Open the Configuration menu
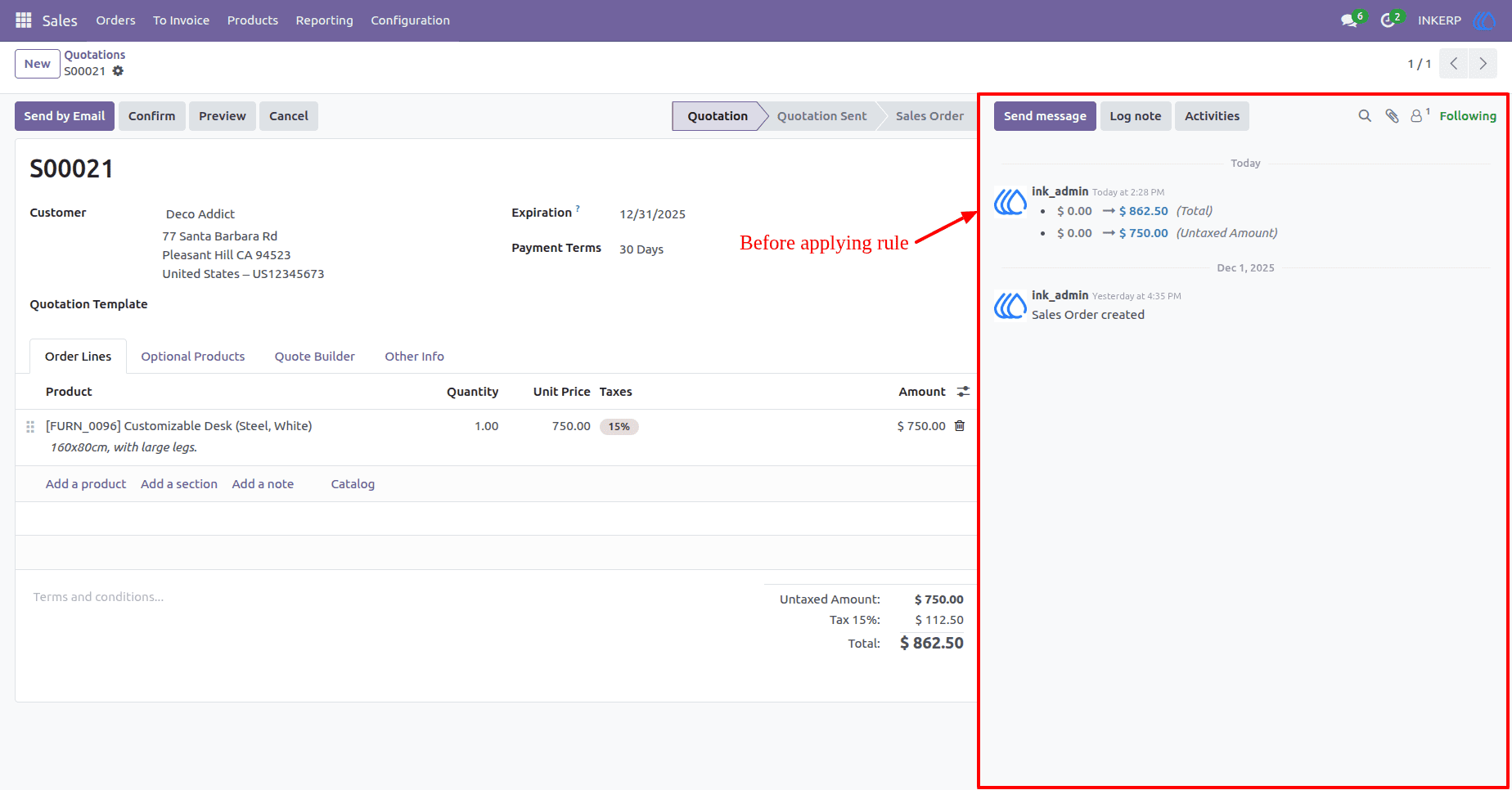The height and width of the screenshot is (790, 1512). 410,20
